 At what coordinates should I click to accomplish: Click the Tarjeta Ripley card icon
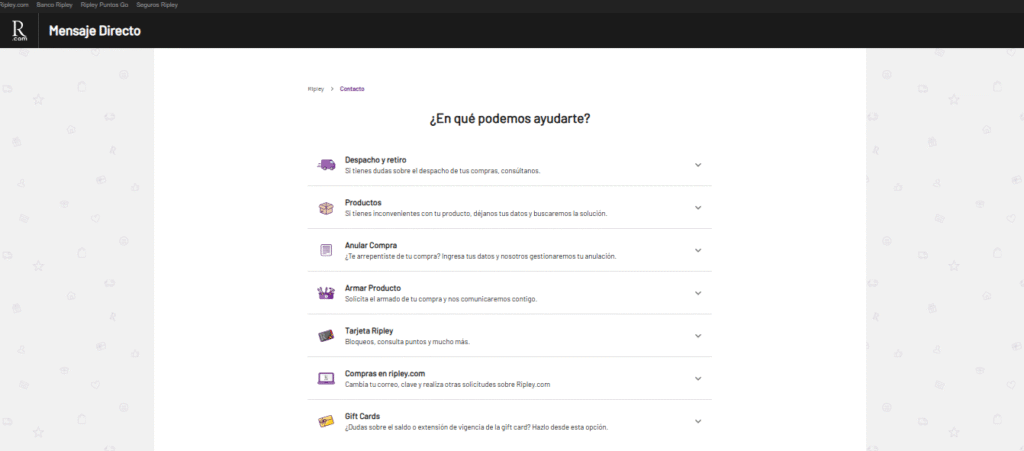click(326, 335)
